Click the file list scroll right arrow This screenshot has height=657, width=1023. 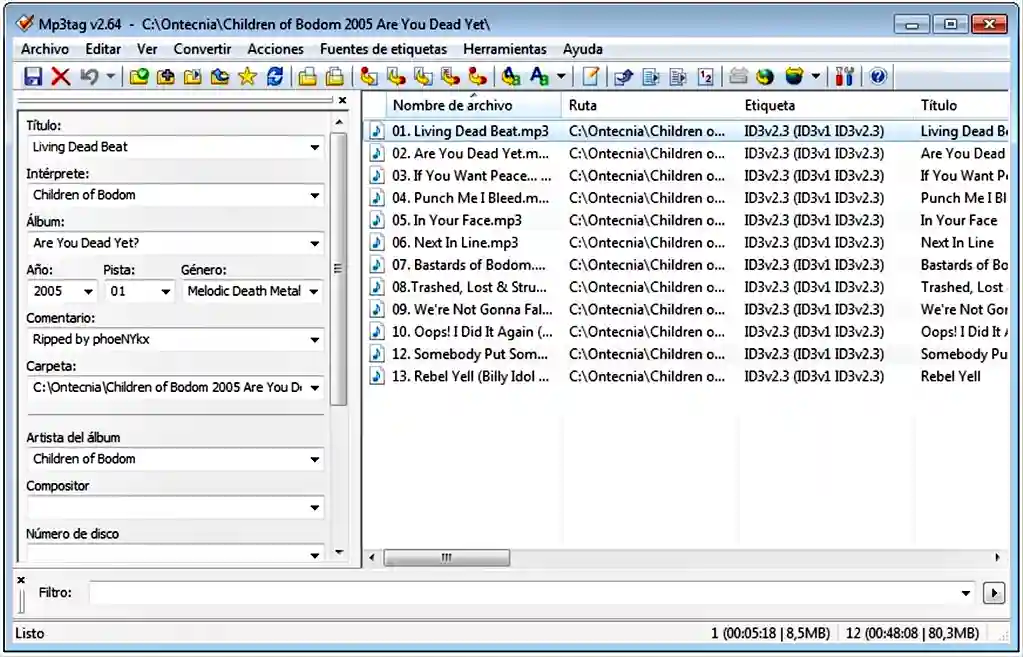[997, 558]
